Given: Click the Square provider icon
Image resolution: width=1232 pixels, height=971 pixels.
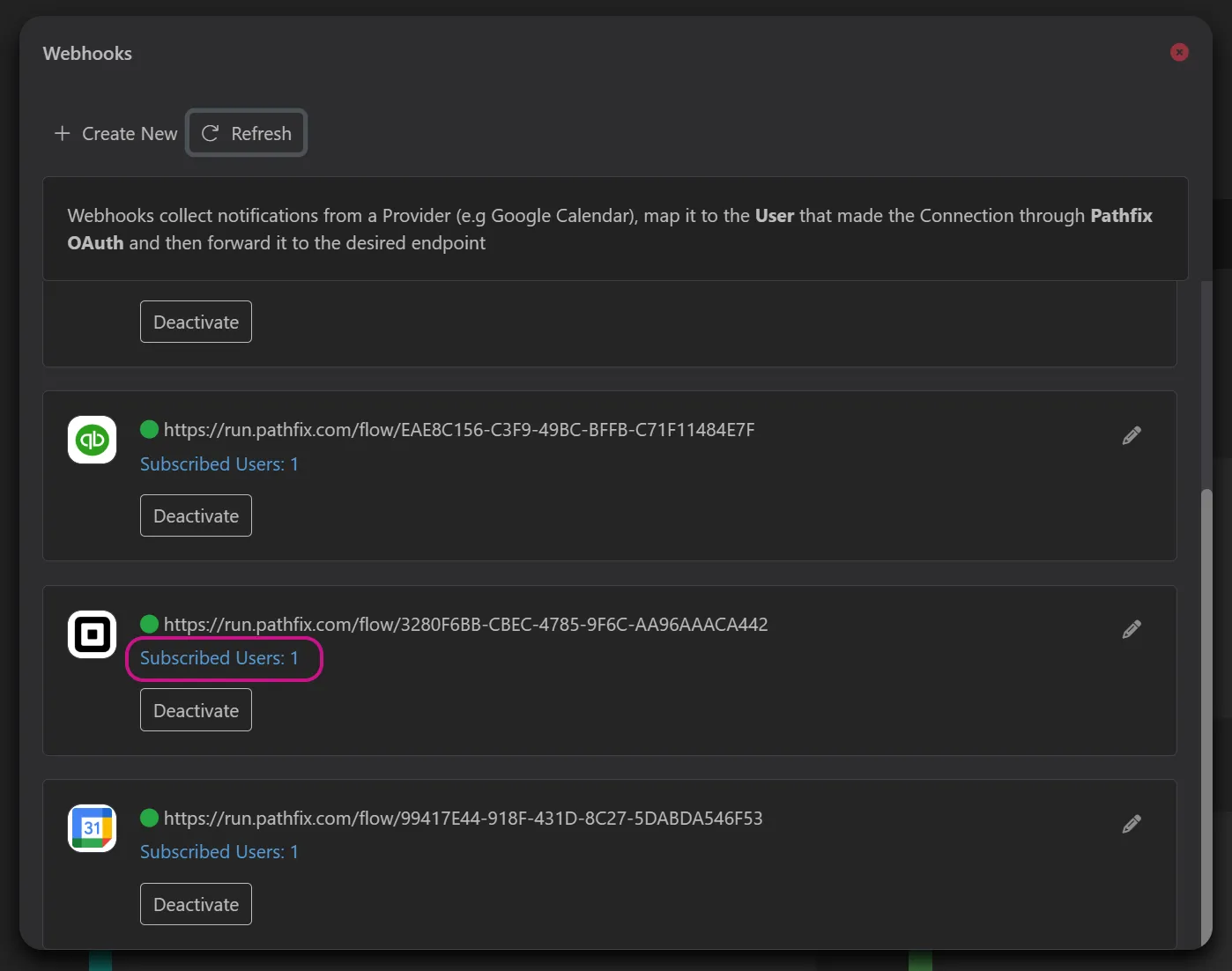Looking at the screenshot, I should tap(93, 634).
